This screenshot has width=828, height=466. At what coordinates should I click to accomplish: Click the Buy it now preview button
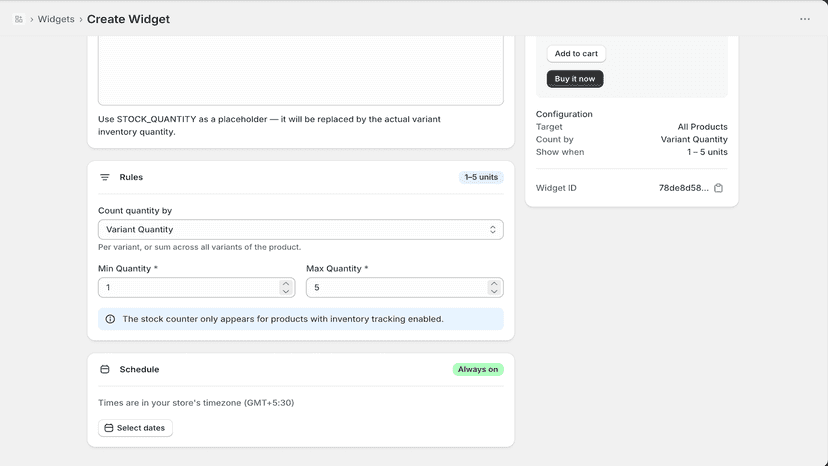575,79
